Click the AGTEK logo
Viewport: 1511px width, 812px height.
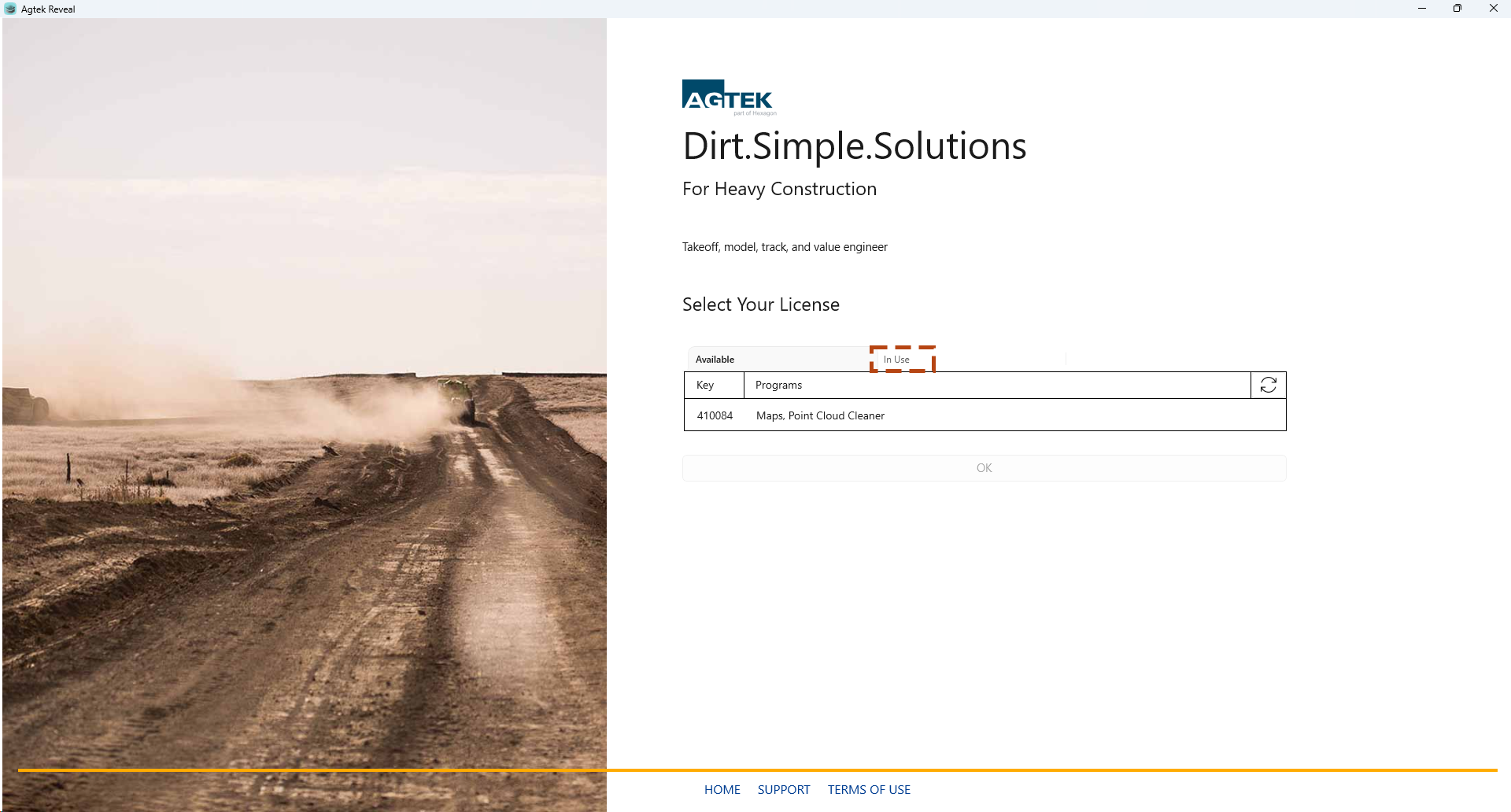click(728, 97)
